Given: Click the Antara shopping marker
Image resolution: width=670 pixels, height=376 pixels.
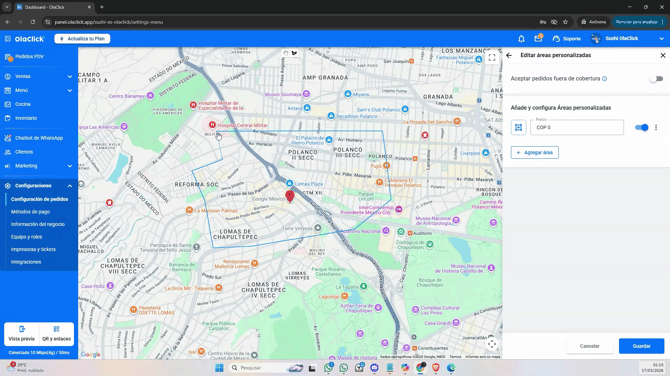Looking at the screenshot, I should click(307, 108).
